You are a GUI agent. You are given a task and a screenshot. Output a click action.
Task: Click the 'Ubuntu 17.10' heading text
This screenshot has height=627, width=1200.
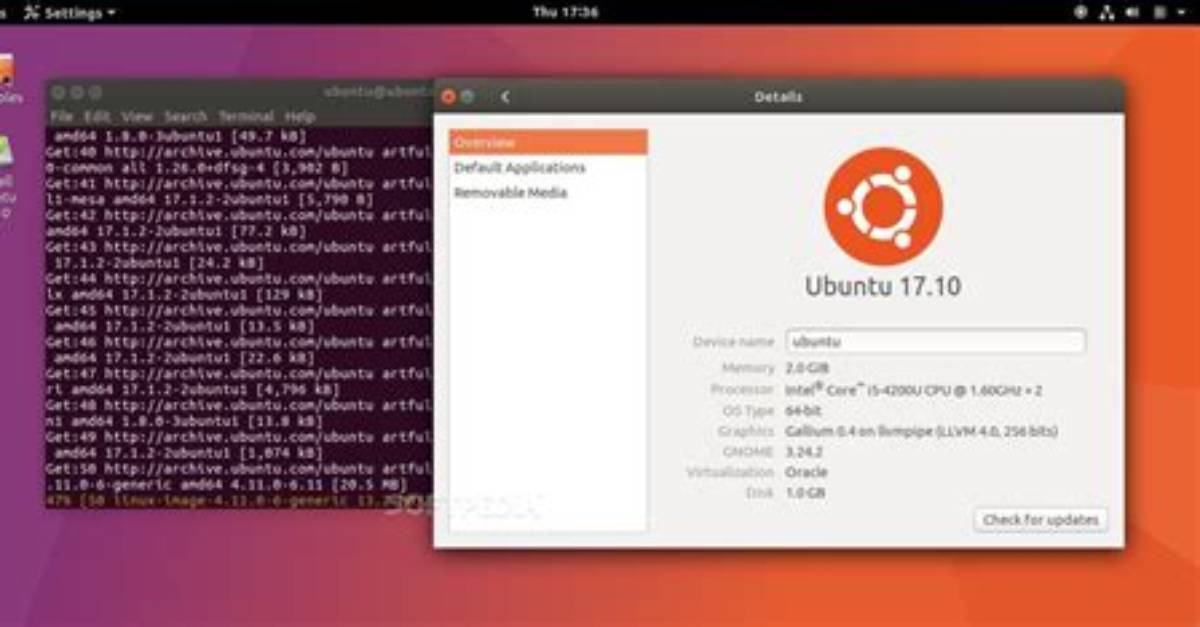883,287
